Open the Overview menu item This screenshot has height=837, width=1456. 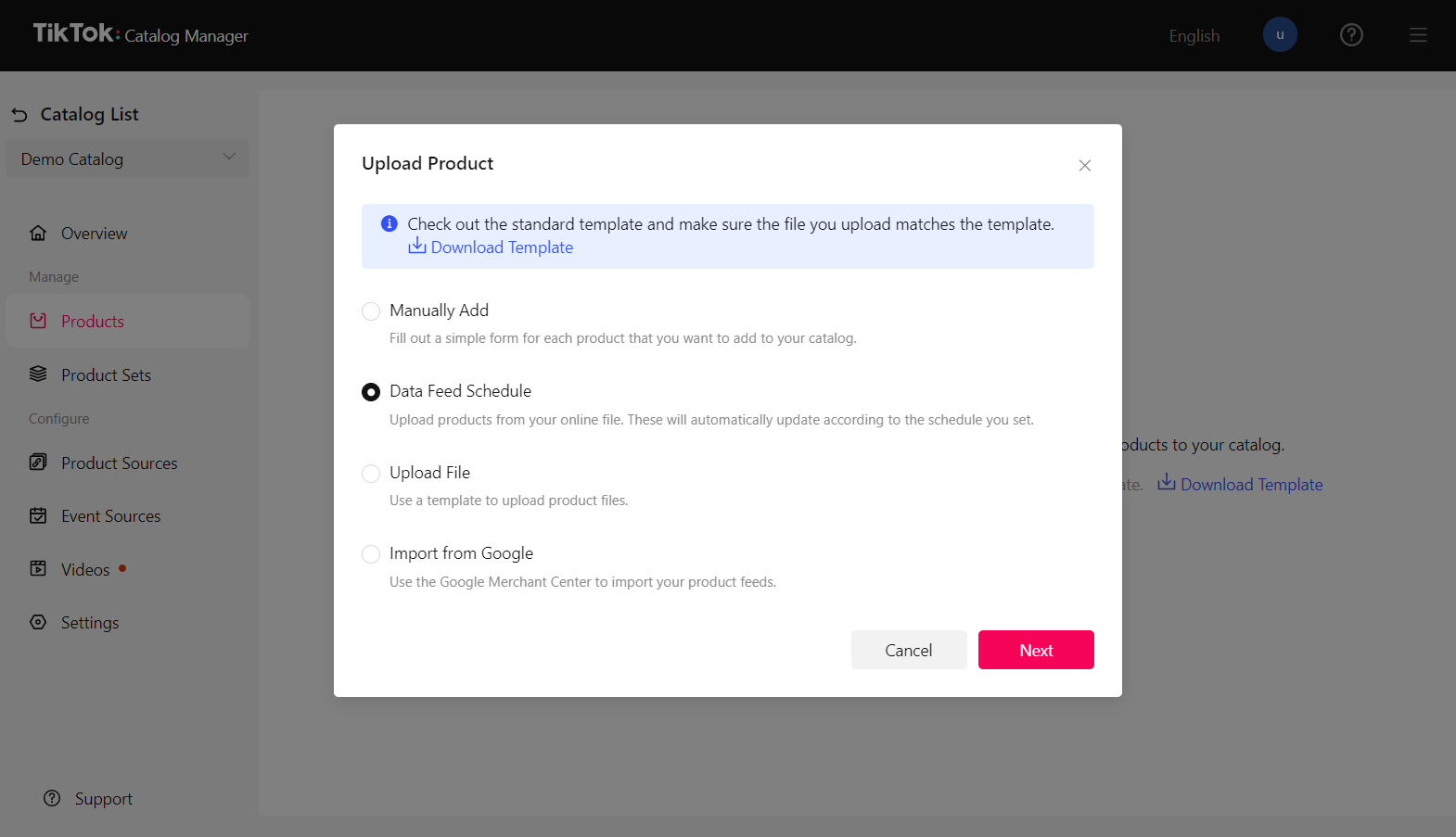coord(94,234)
